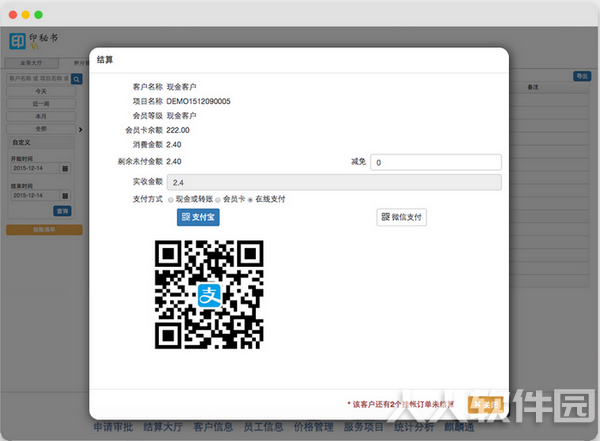Click the 开始时间 date field

click(35, 168)
